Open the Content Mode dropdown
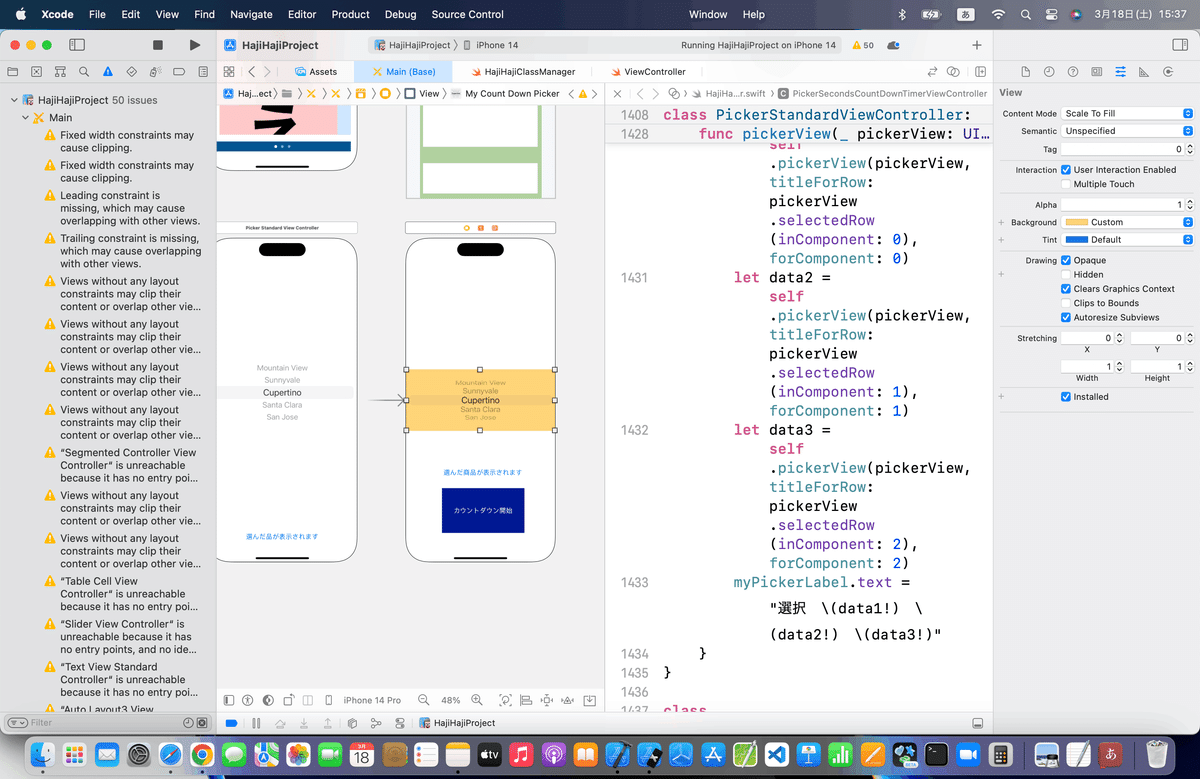Image resolution: width=1200 pixels, height=779 pixels. tap(1127, 113)
